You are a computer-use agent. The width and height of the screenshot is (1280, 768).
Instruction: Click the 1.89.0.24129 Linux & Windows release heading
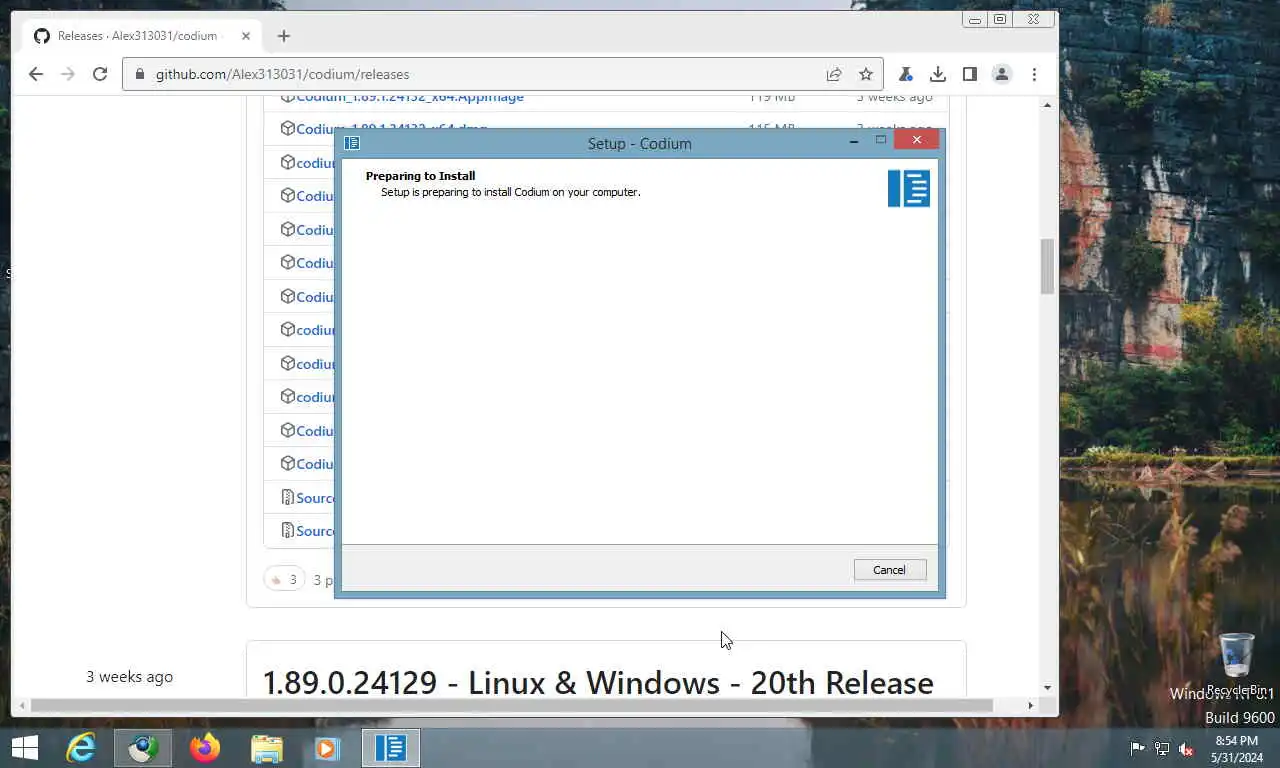click(598, 682)
